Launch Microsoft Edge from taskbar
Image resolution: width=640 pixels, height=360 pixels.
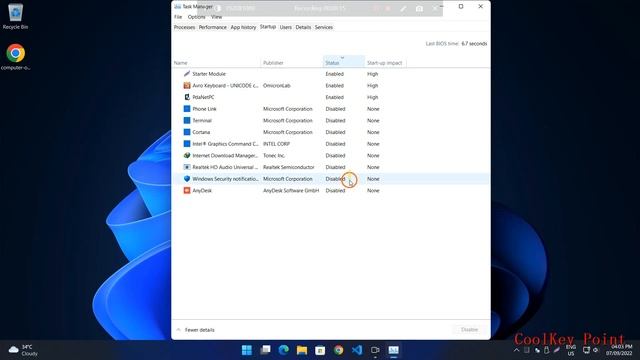[284, 350]
